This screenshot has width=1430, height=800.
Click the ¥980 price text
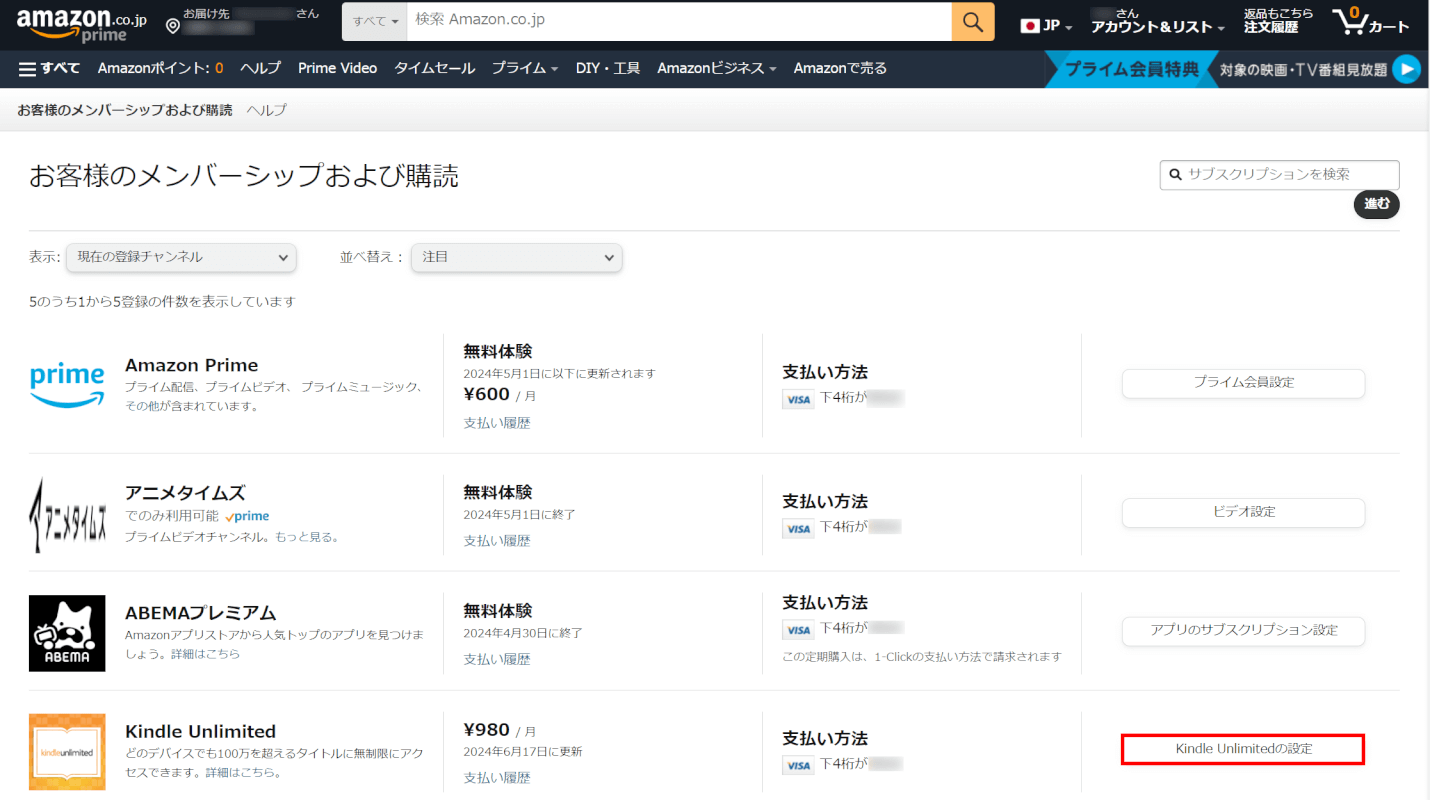tap(487, 730)
